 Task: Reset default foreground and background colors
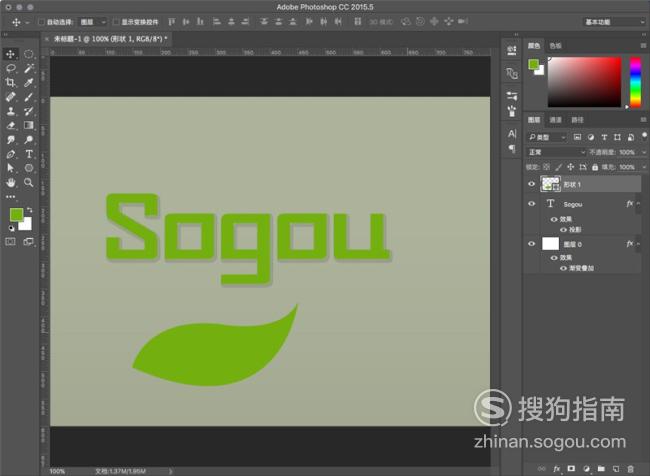point(11,228)
